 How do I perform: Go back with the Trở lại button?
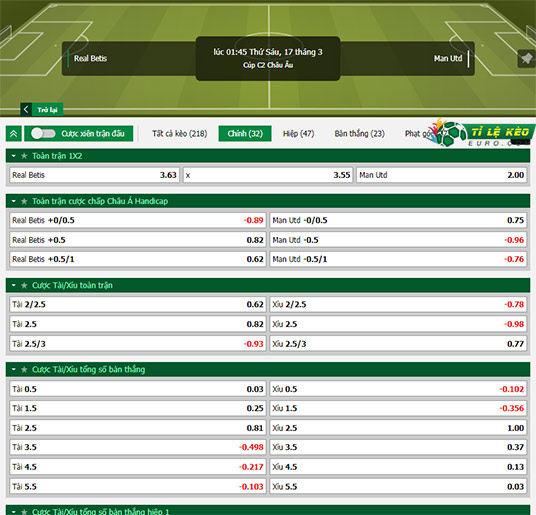(42, 110)
